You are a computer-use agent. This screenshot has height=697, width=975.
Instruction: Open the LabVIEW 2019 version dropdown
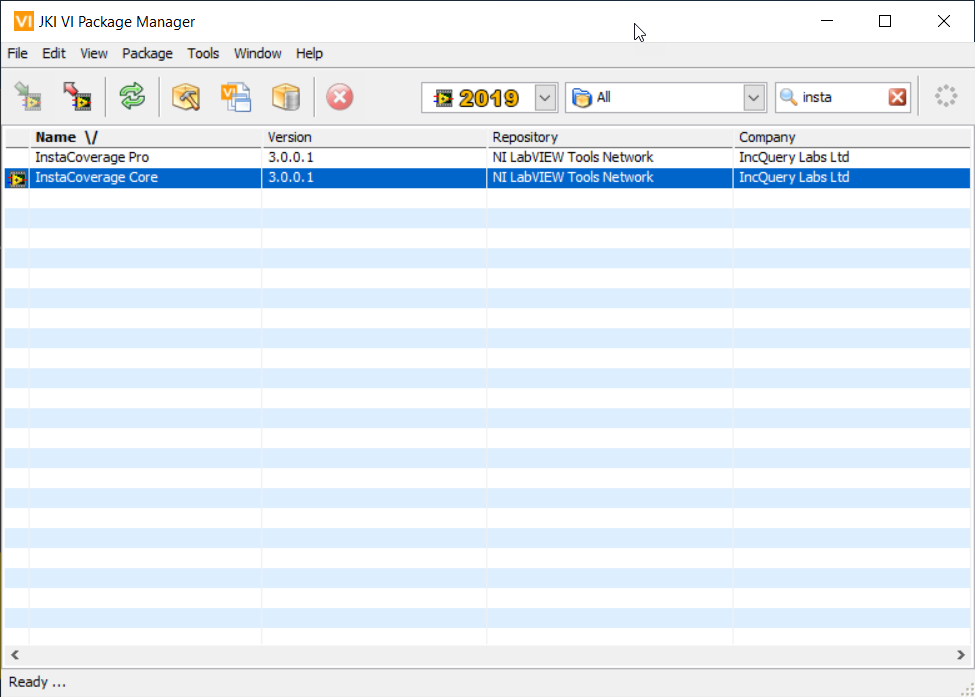(x=545, y=98)
